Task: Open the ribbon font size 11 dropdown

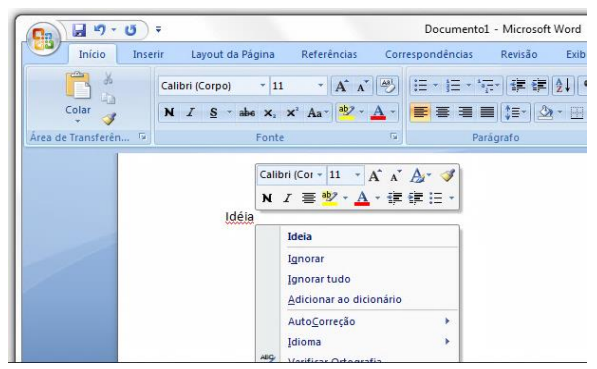Action: (x=321, y=86)
